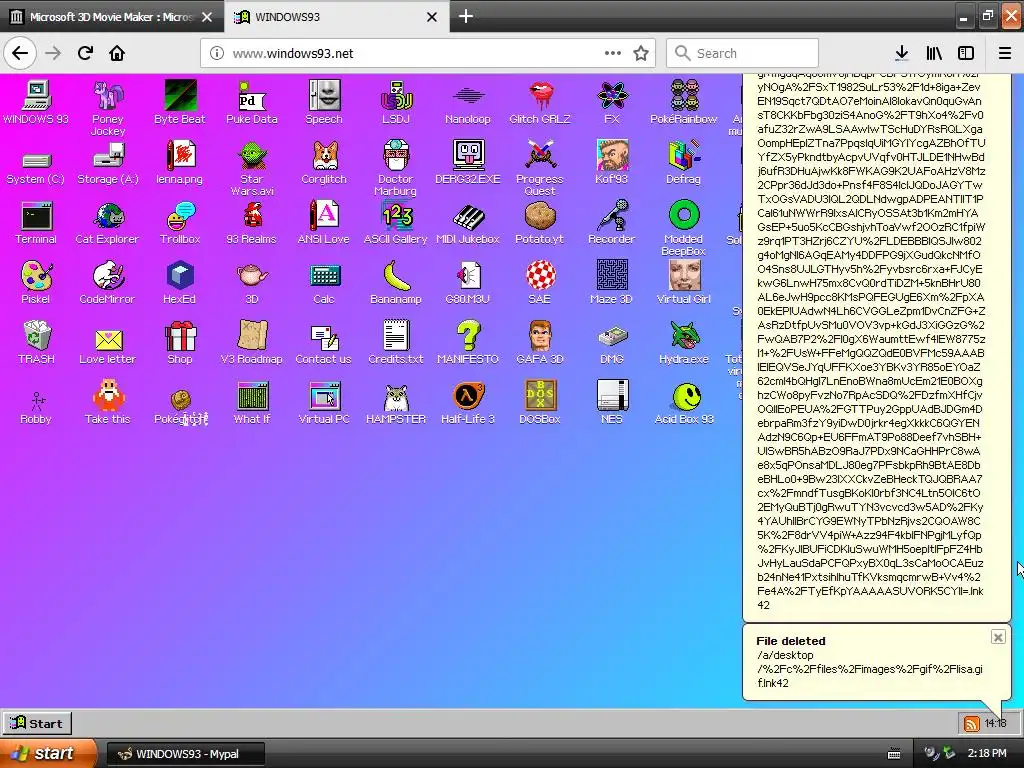Launch Calc calculator icon
Screen dimensions: 1024x768
pos(324,276)
